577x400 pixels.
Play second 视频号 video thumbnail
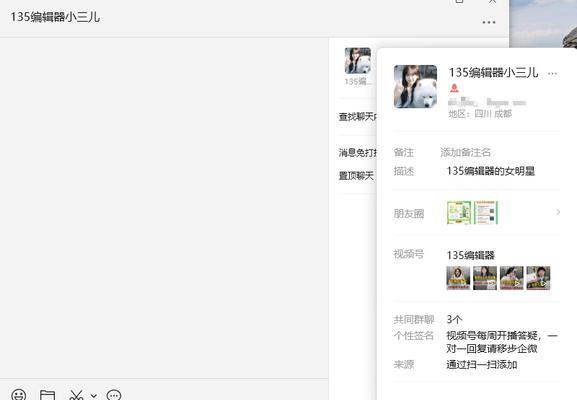click(485, 278)
